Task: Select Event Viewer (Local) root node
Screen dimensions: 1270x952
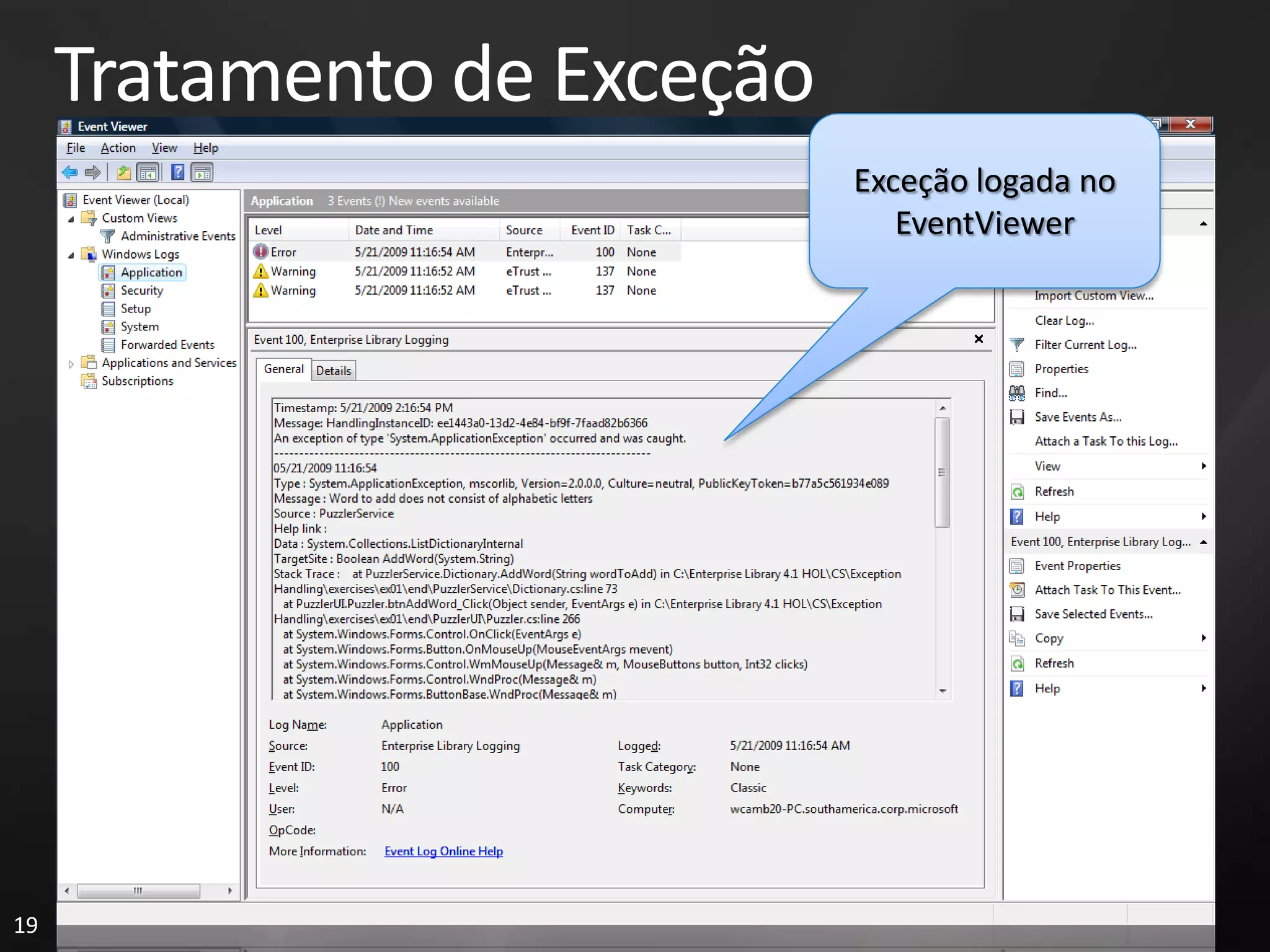Action: point(136,200)
